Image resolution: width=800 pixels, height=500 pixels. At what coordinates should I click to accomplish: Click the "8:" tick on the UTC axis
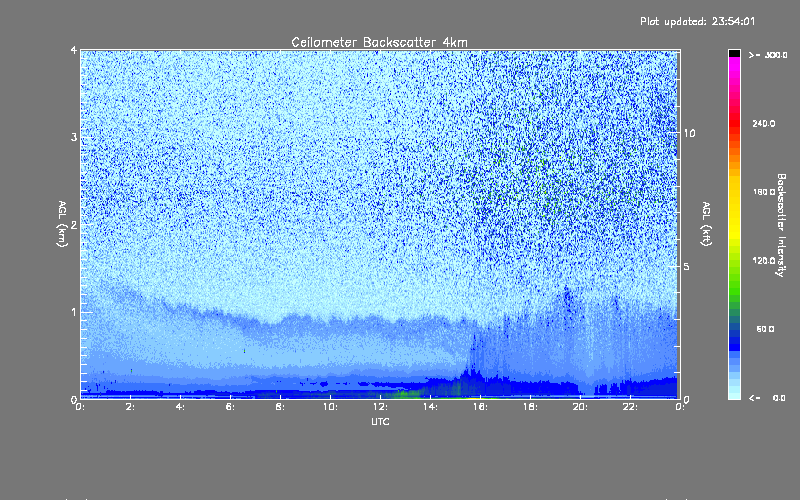click(x=280, y=407)
